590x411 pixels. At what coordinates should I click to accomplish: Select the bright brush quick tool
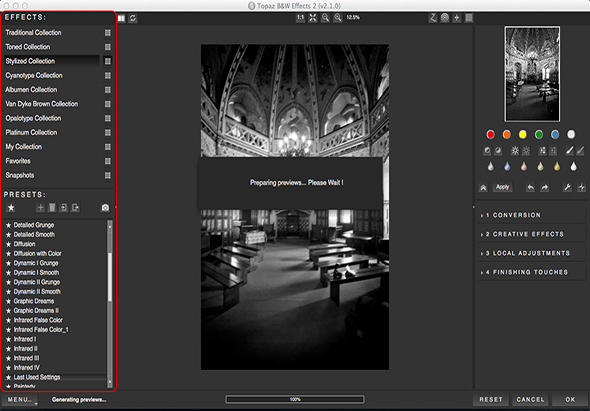(x=570, y=151)
